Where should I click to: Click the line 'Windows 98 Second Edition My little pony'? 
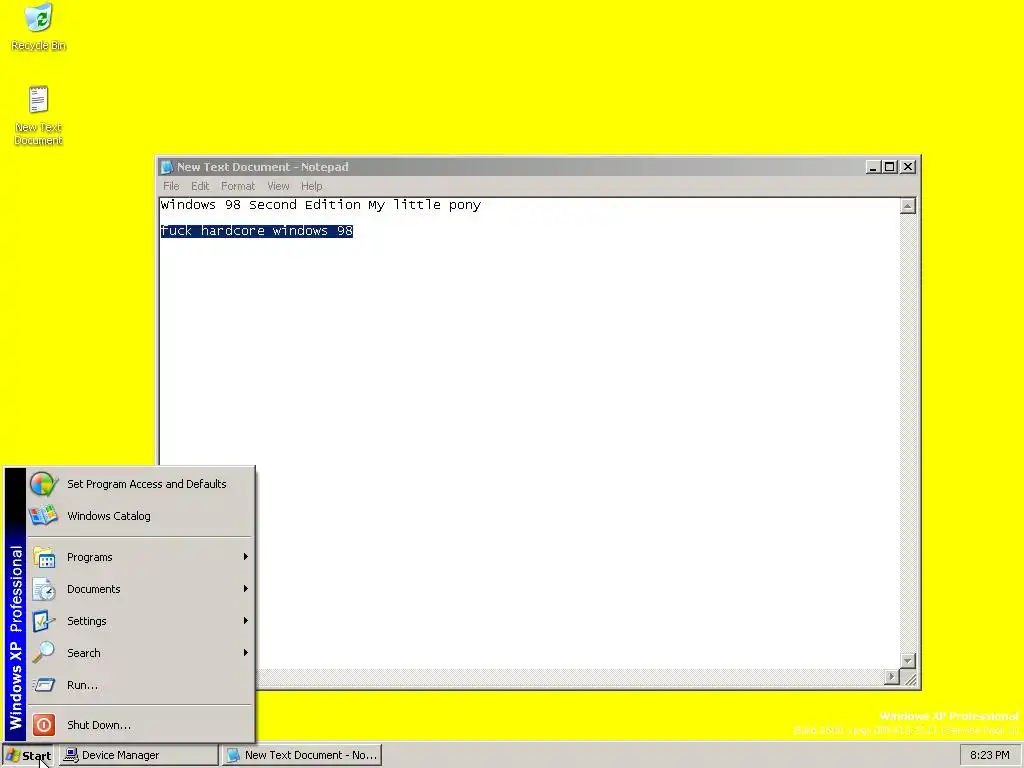coord(321,205)
